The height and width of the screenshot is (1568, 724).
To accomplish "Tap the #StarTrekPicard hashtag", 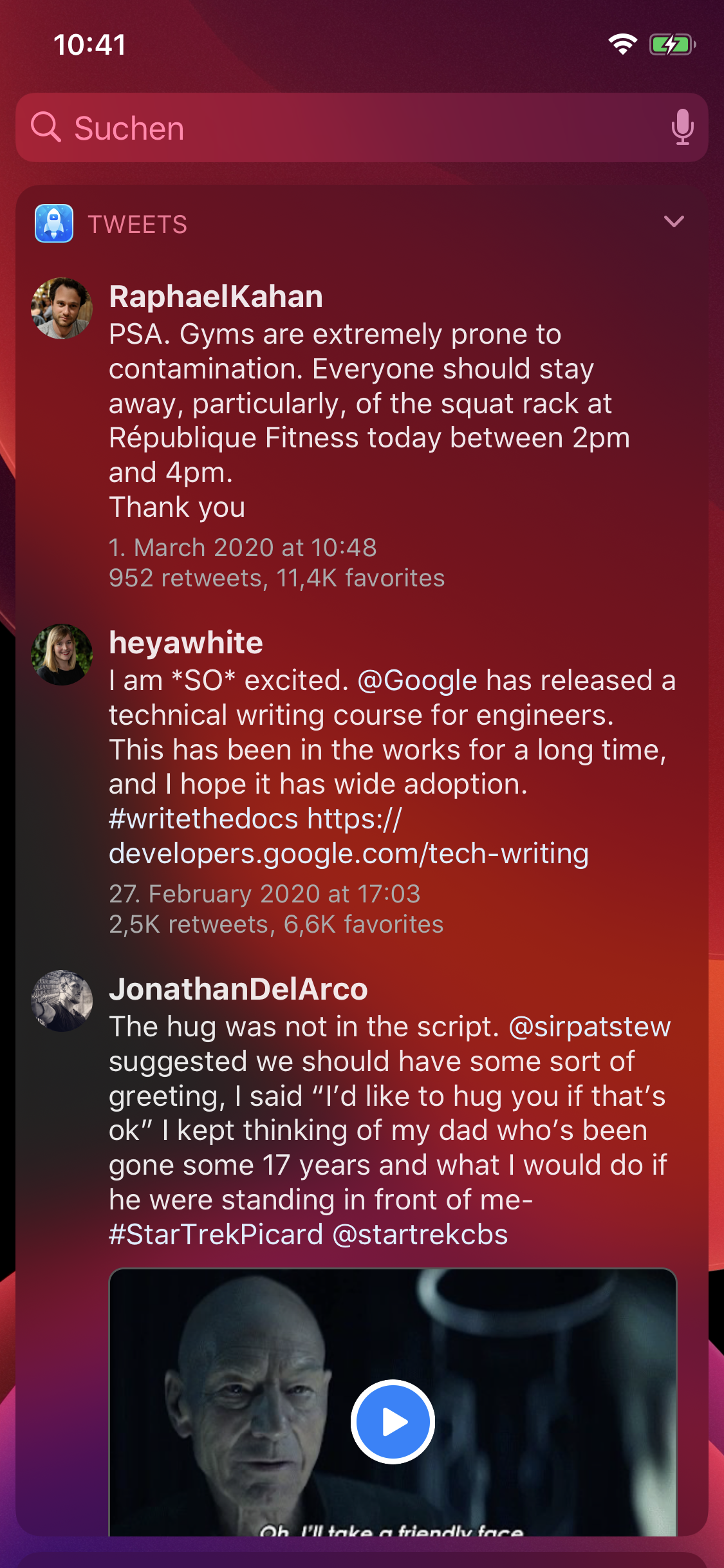I will point(216,1235).
